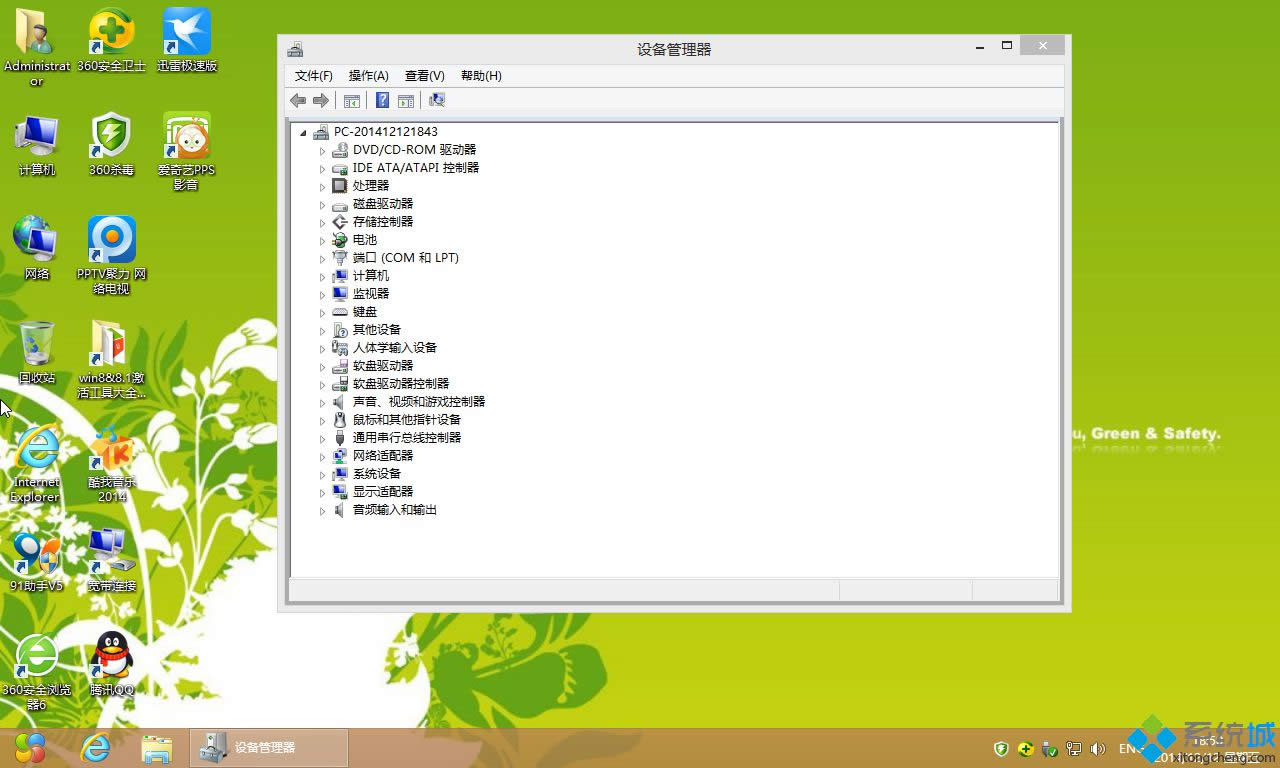Open the 操作(A) menu
Image resolution: width=1280 pixels, height=768 pixels.
pos(368,75)
